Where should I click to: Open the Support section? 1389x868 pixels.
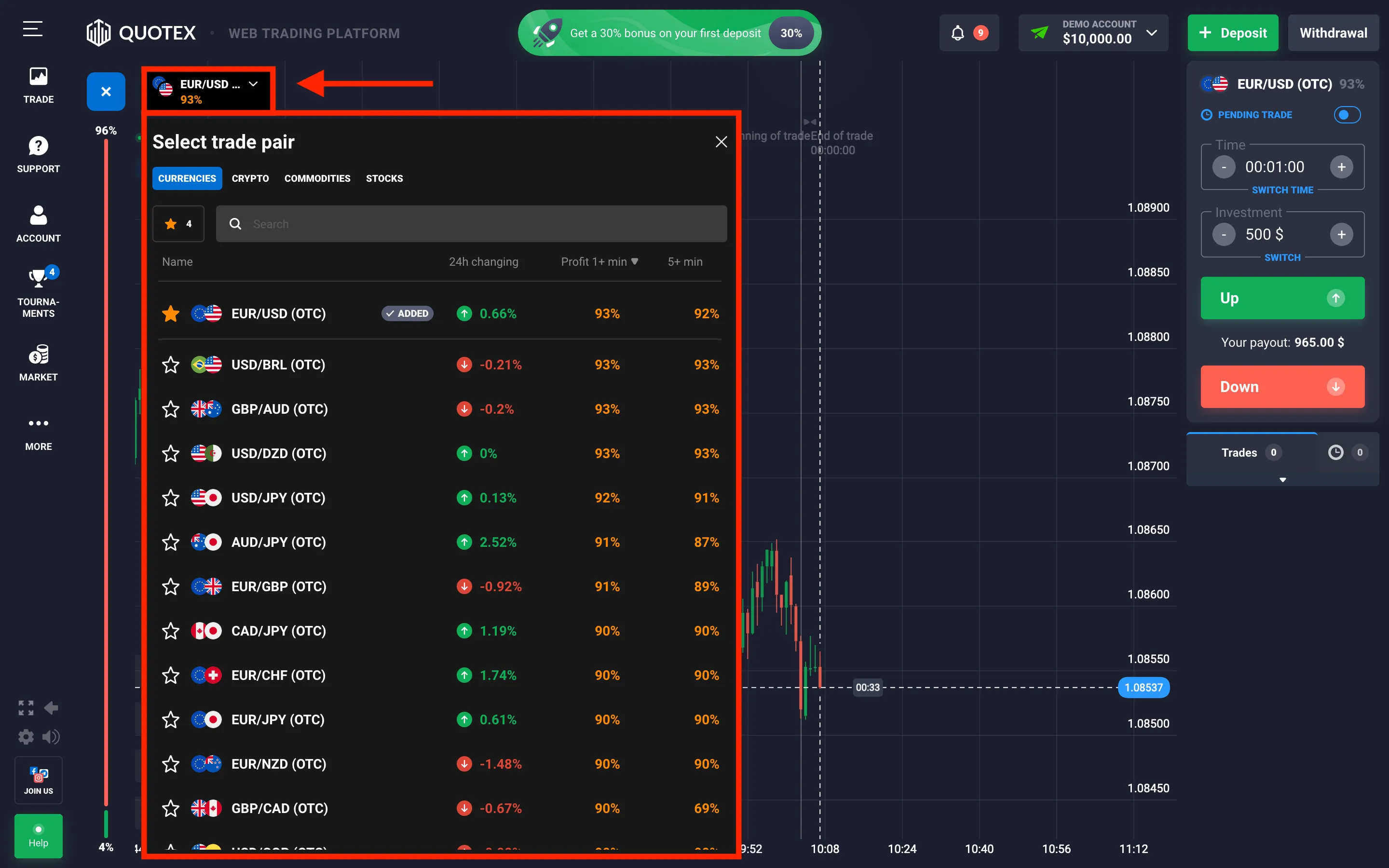click(x=39, y=154)
